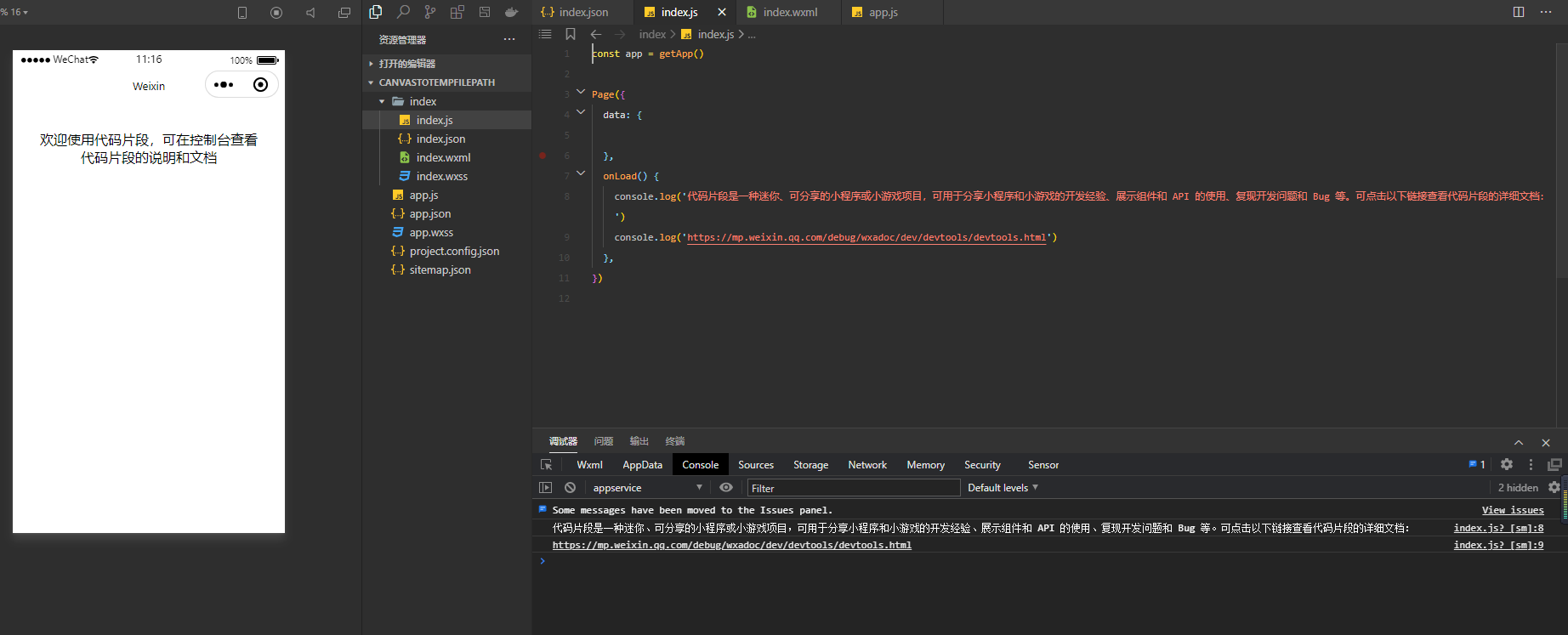Click the issues counter badge
The image size is (1568, 635).
pos(1477,464)
